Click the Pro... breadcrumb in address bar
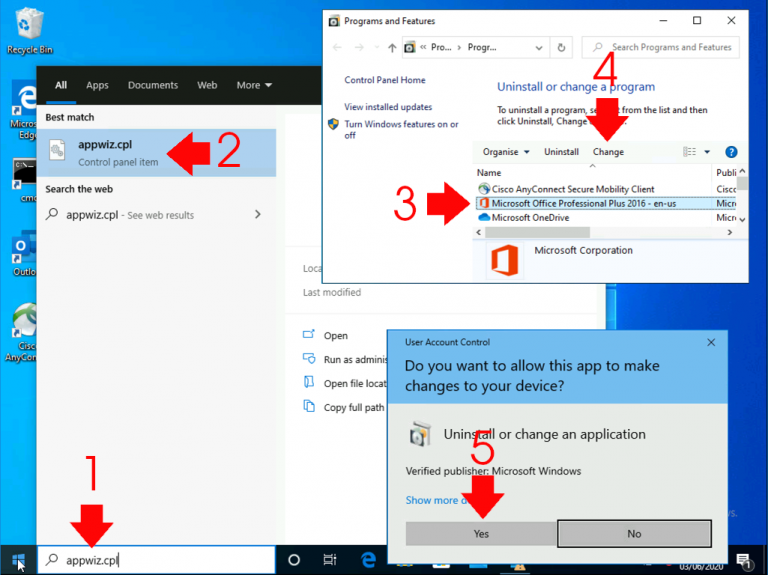Image resolution: width=768 pixels, height=575 pixels. (441, 48)
